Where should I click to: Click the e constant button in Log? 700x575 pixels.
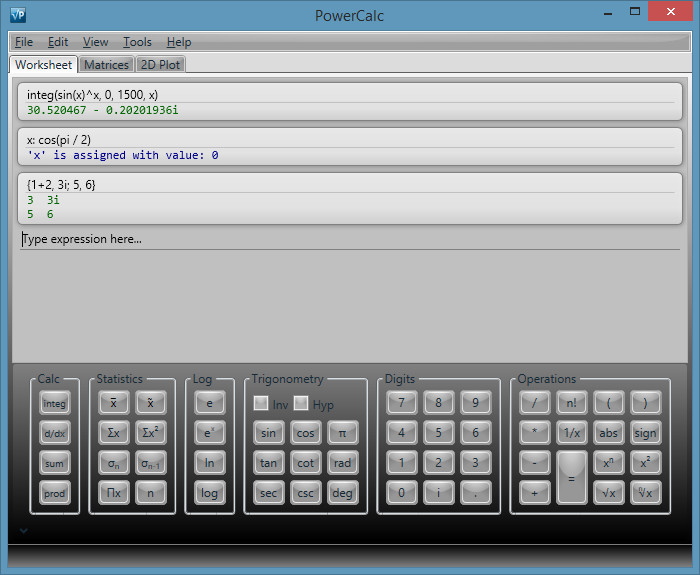tap(209, 403)
